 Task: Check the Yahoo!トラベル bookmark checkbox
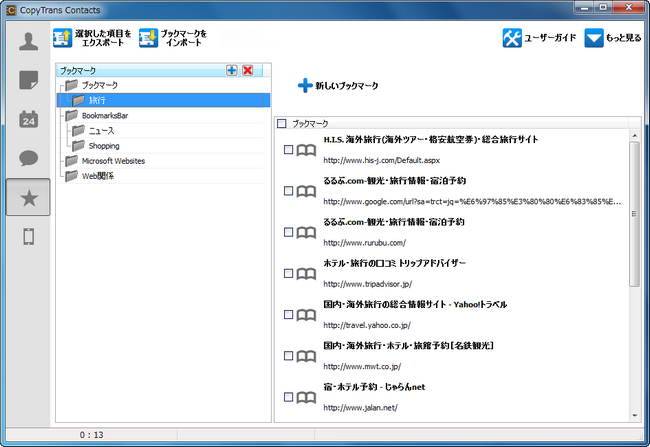(x=289, y=314)
